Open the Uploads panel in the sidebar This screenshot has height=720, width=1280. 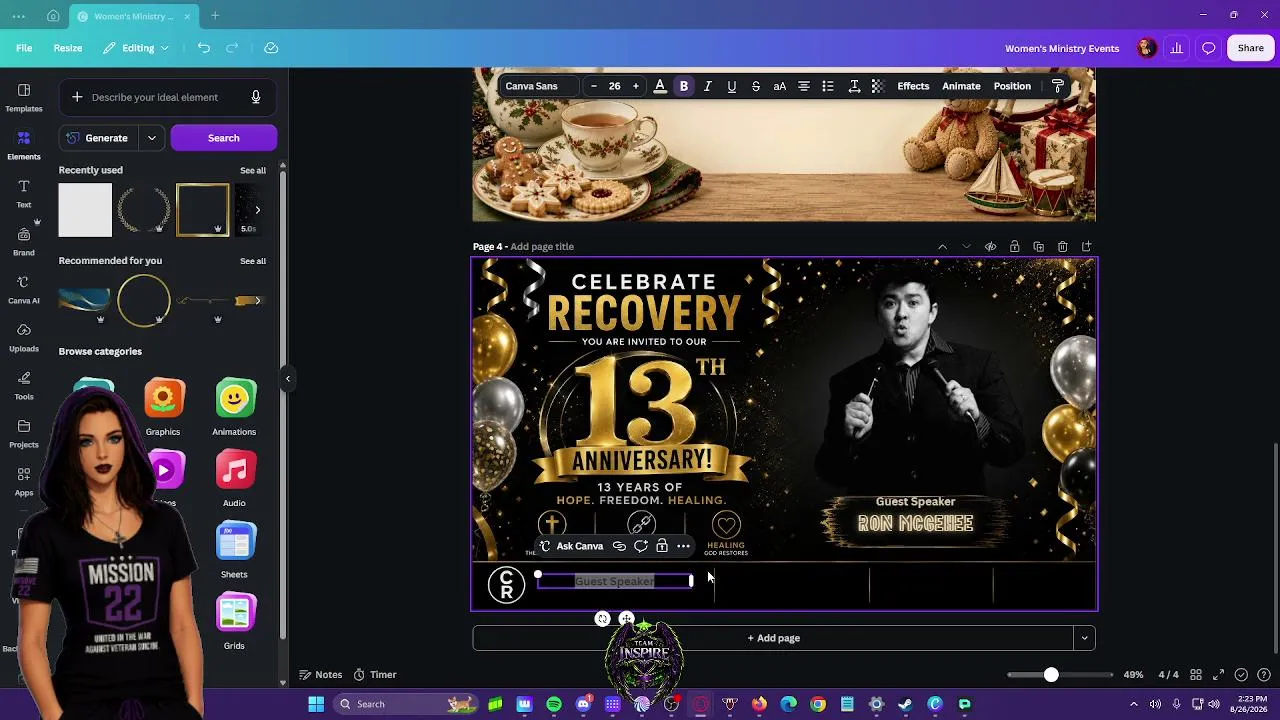24,337
